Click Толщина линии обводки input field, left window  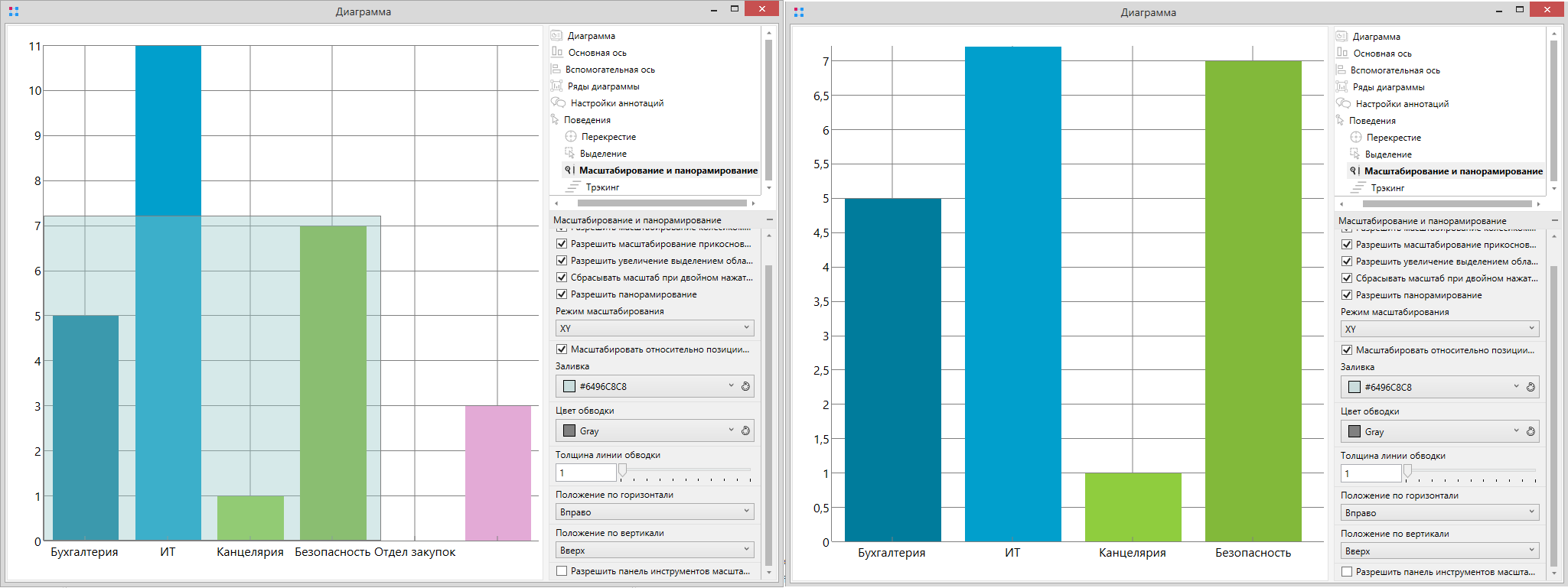point(585,473)
